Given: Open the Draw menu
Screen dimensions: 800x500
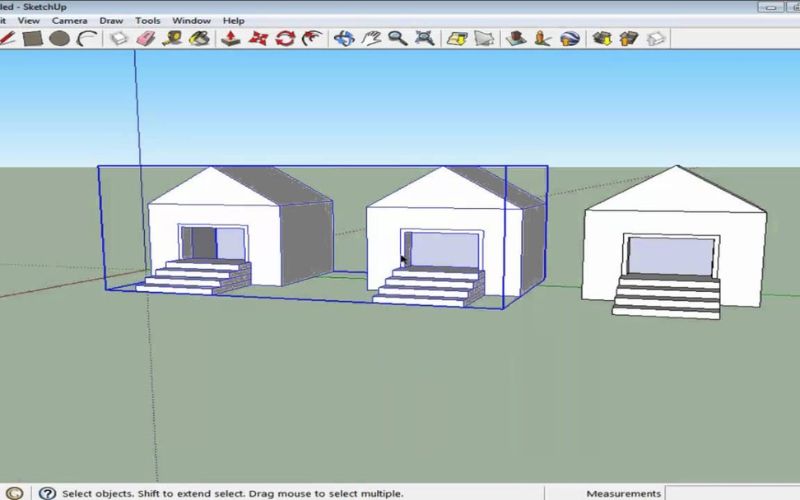Looking at the screenshot, I should (x=111, y=20).
